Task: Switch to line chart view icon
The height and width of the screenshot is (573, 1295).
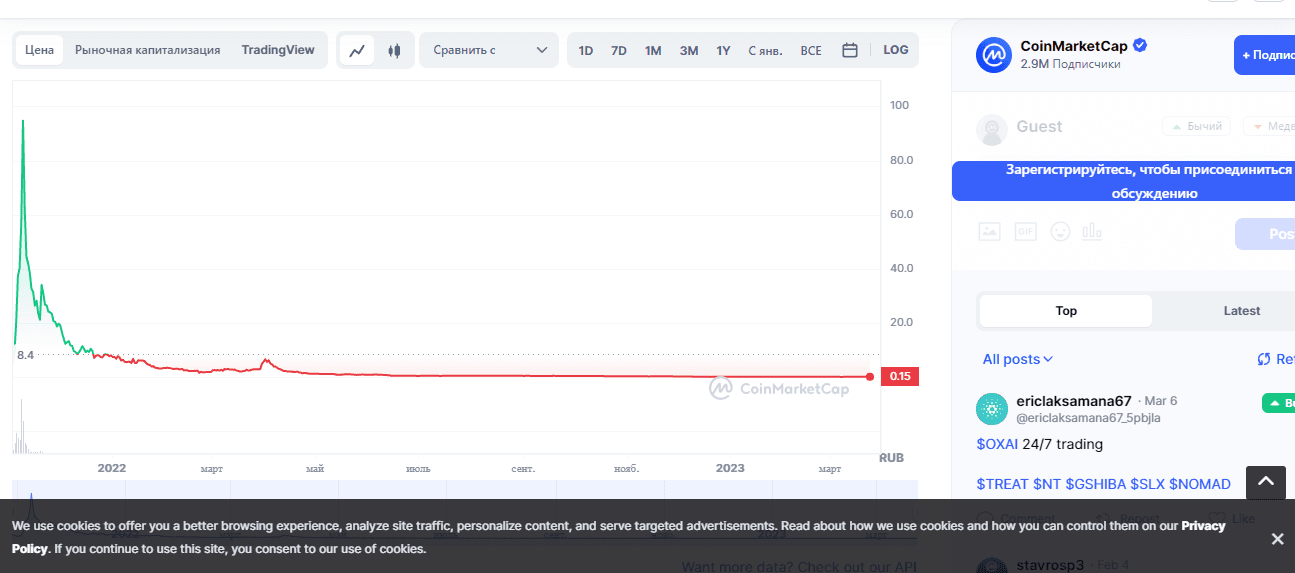Action: point(357,50)
